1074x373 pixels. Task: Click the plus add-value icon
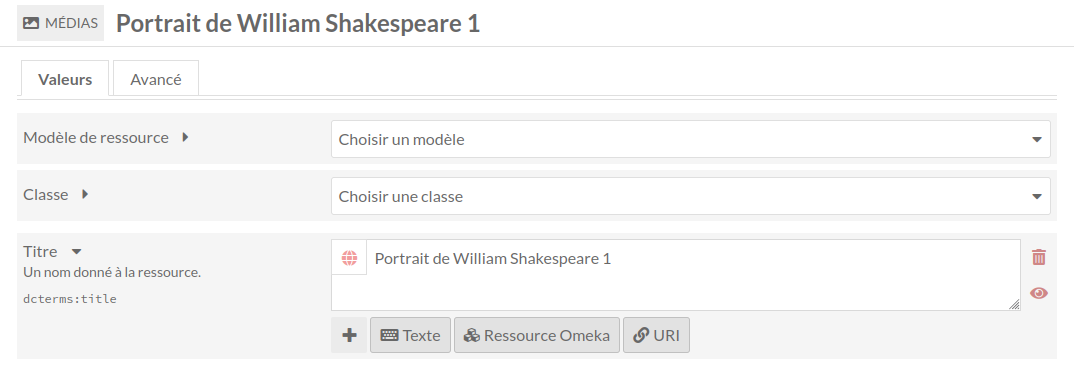click(349, 335)
